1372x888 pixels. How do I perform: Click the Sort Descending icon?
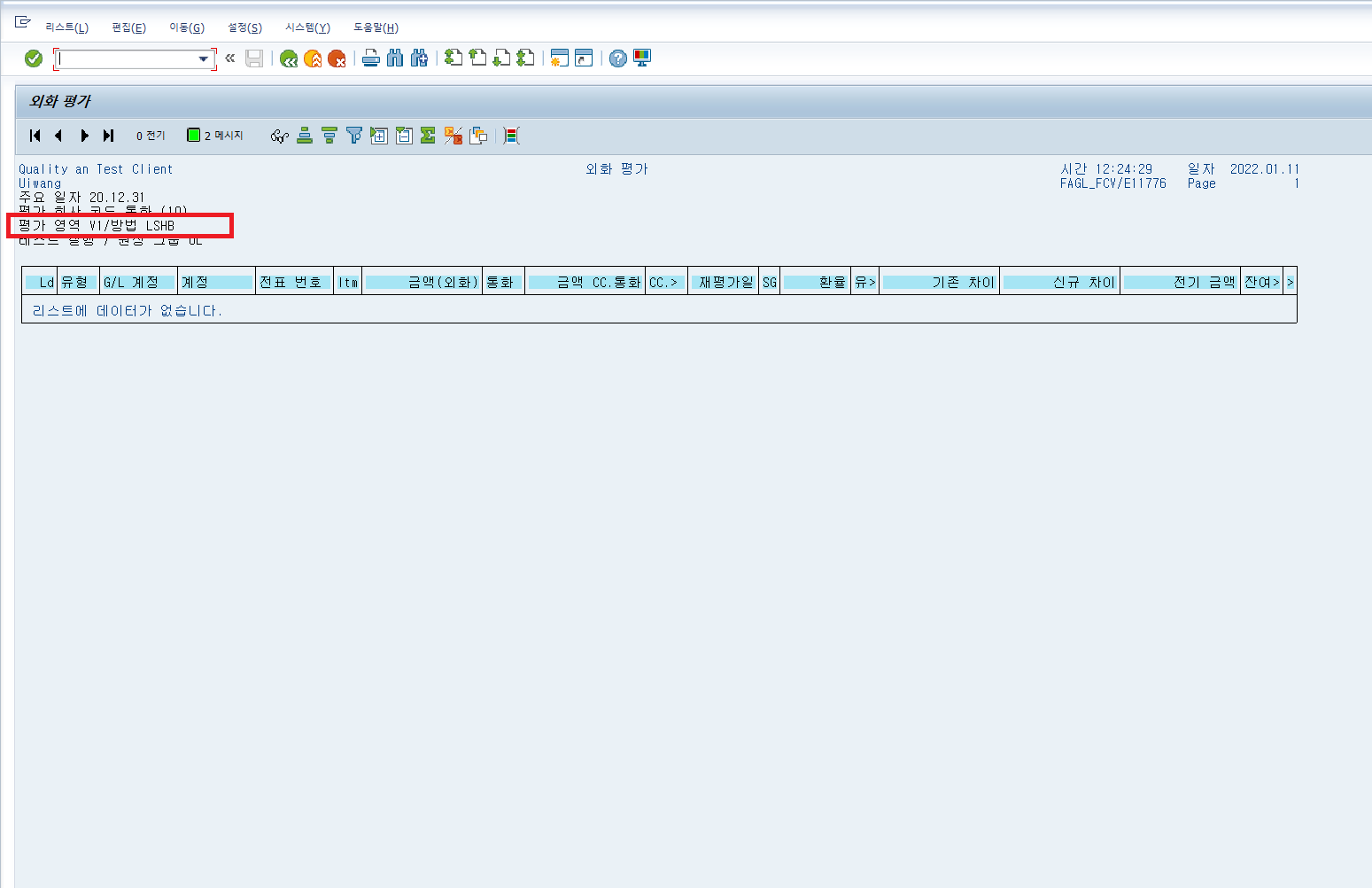coord(329,136)
